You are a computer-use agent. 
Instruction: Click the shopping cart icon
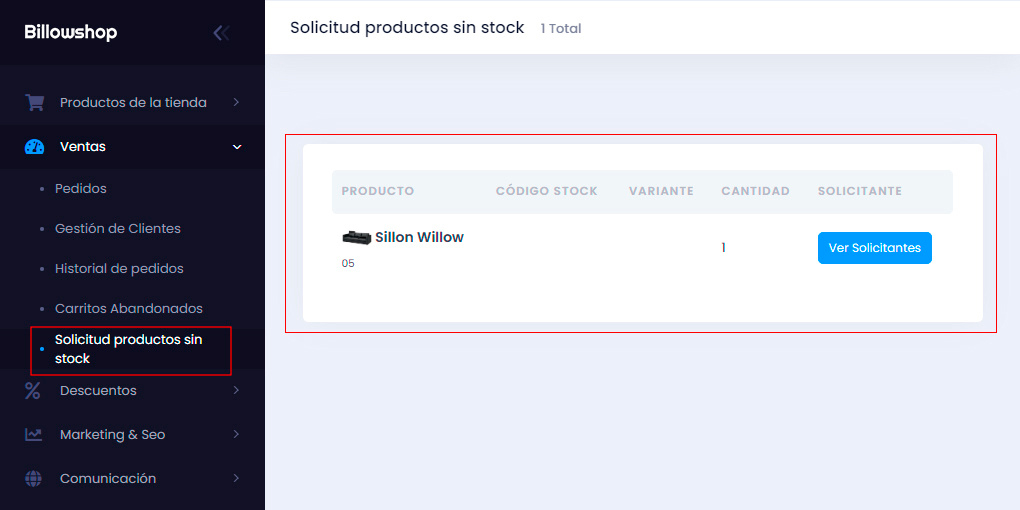[x=34, y=102]
